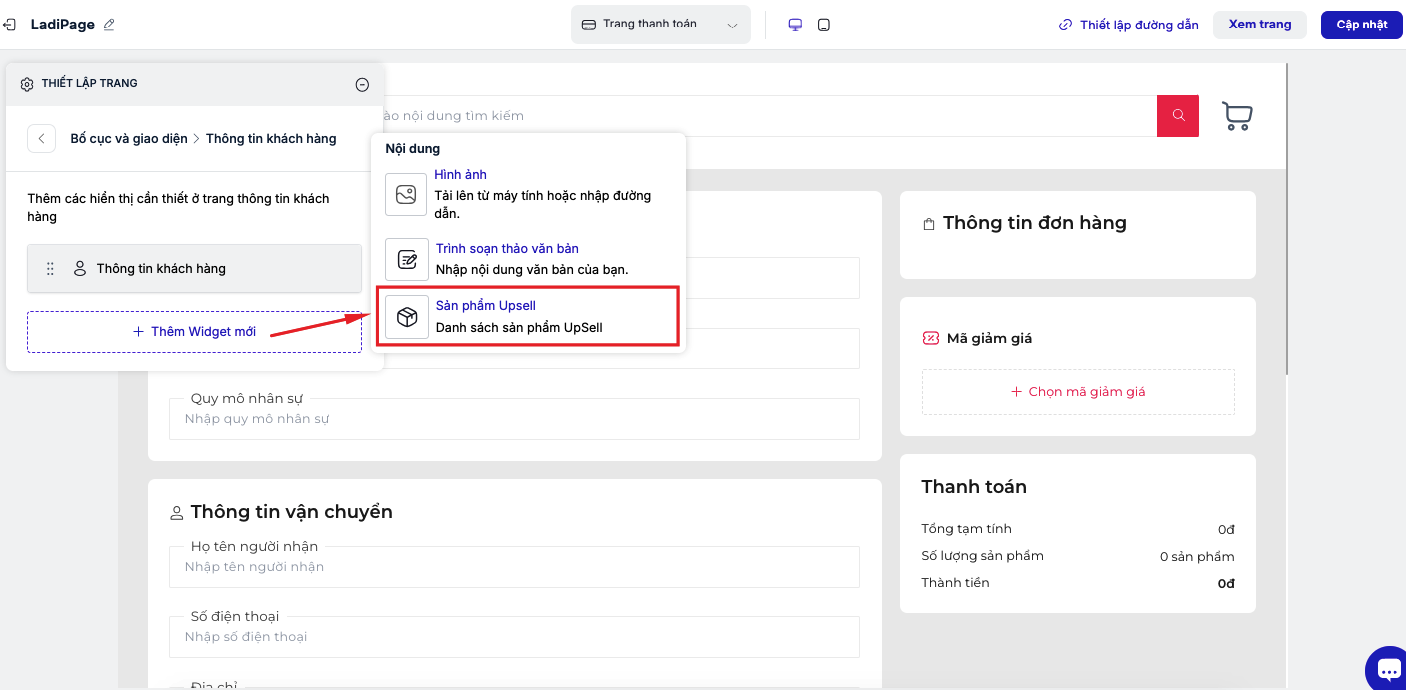Click the exit icon beside LadiPage

(x=8, y=24)
